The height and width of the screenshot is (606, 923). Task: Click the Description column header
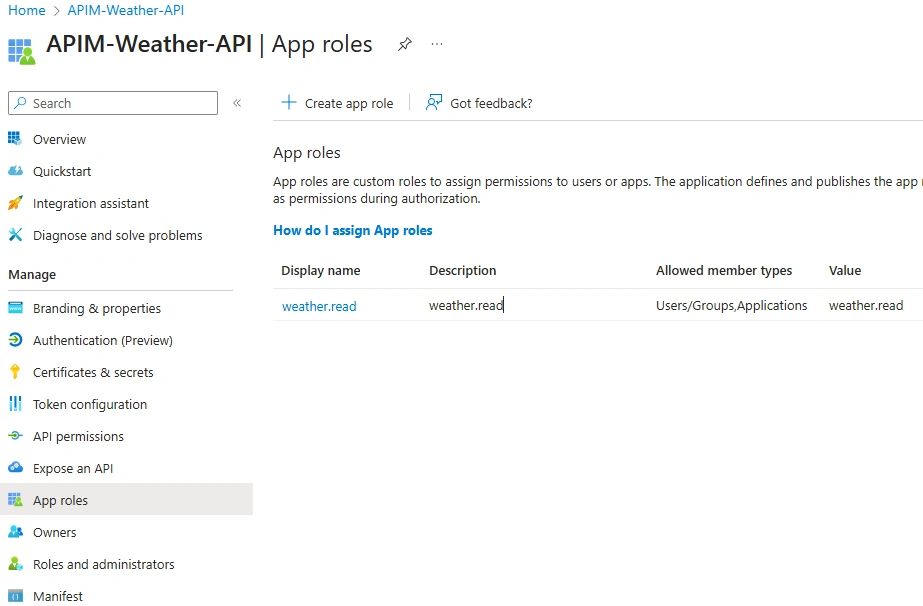pyautogui.click(x=463, y=270)
